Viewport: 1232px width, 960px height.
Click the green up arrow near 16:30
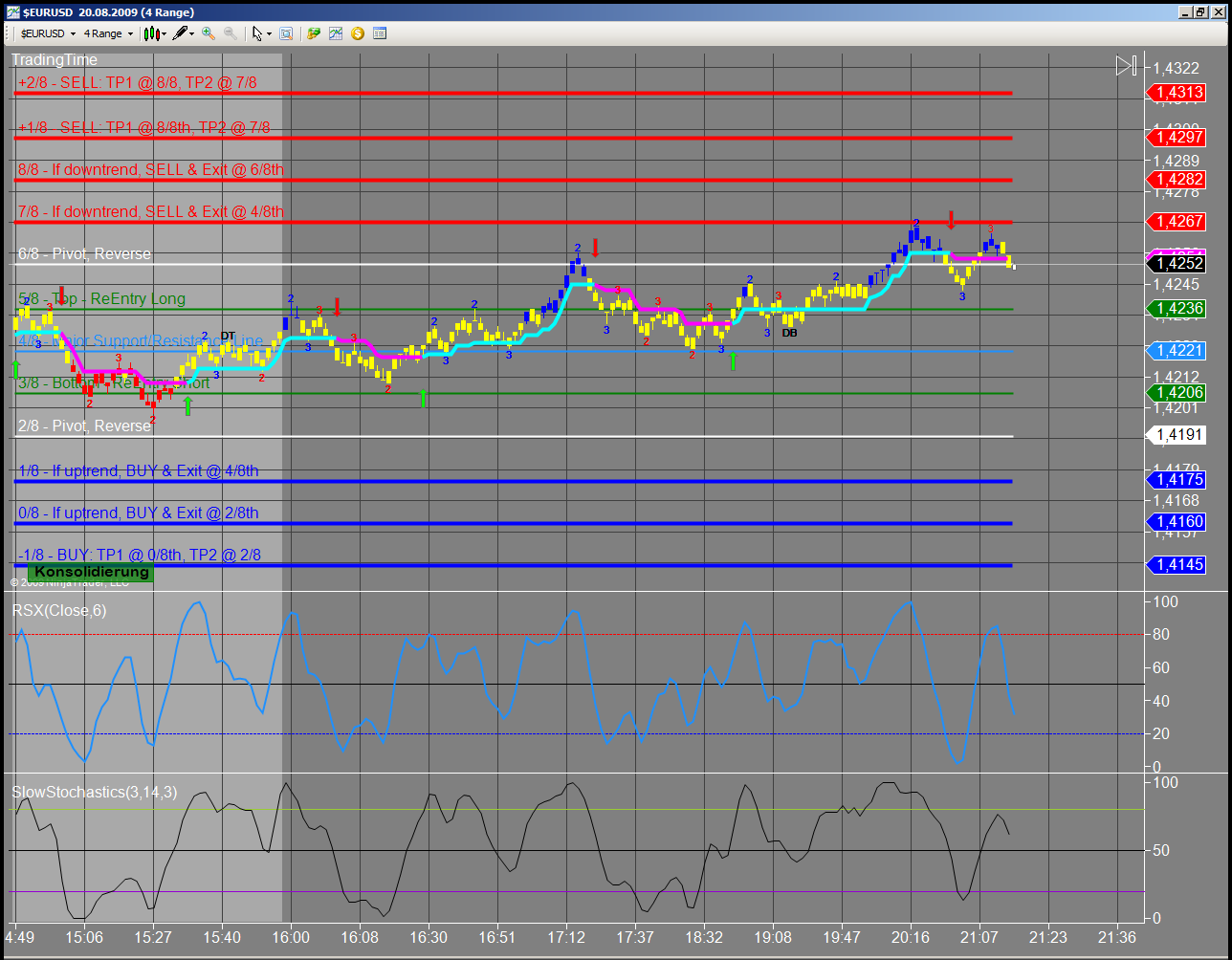point(423,399)
